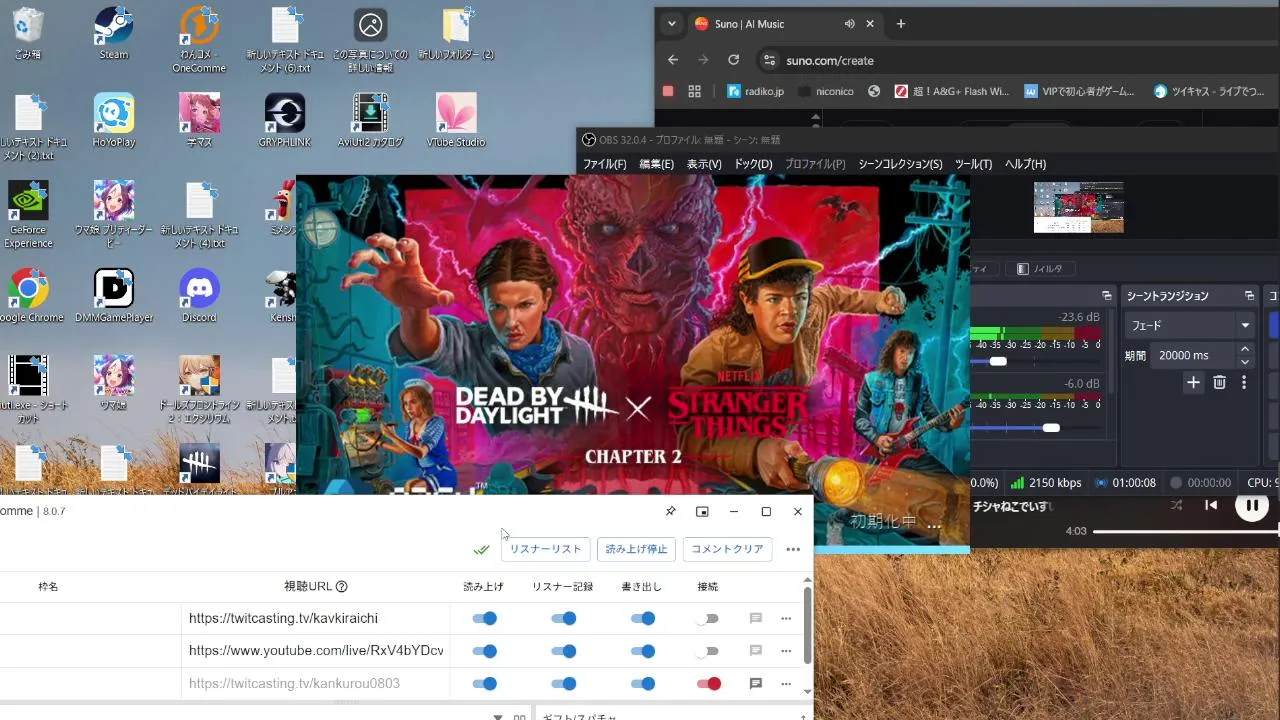
Task: Switch OneComme to compact window mode
Action: pyautogui.click(x=702, y=511)
